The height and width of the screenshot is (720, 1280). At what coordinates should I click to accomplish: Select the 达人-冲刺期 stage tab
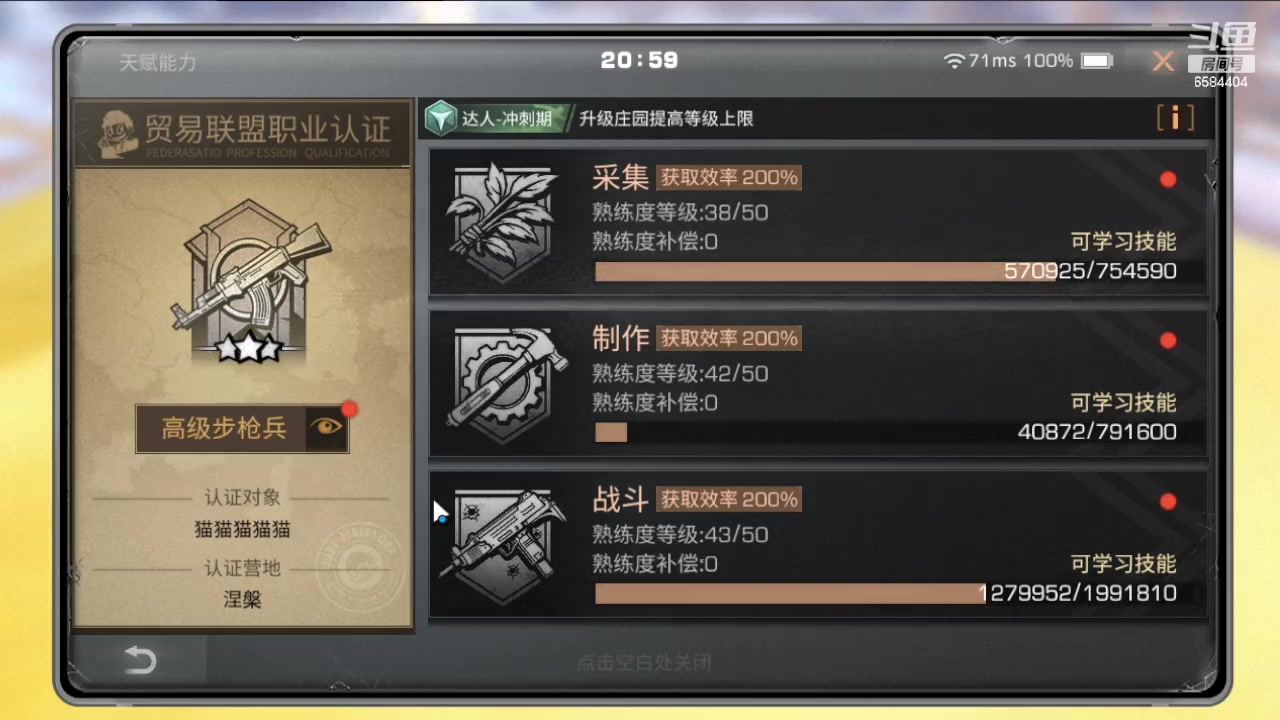(506, 119)
